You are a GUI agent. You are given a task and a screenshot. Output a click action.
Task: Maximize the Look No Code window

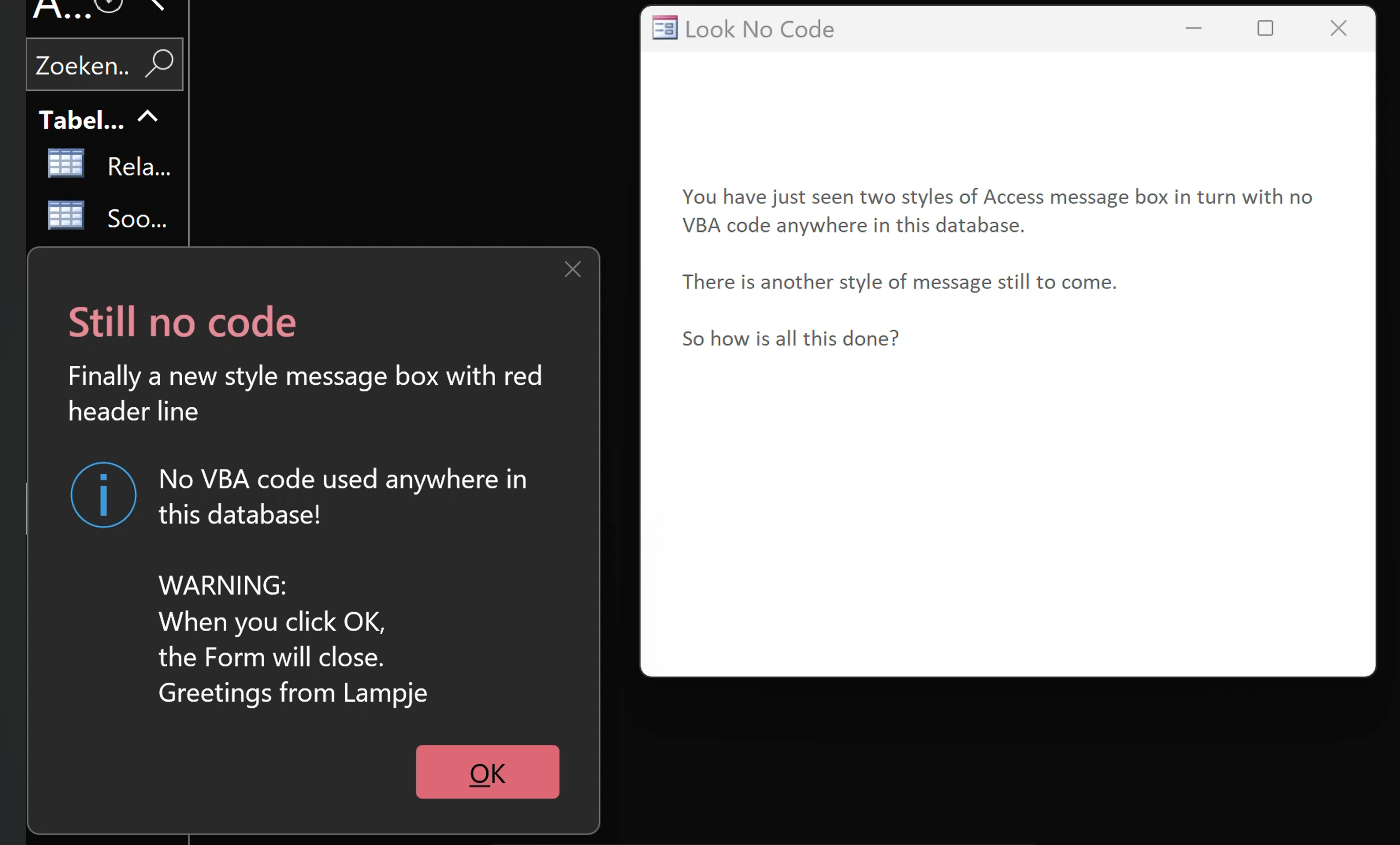[1265, 28]
